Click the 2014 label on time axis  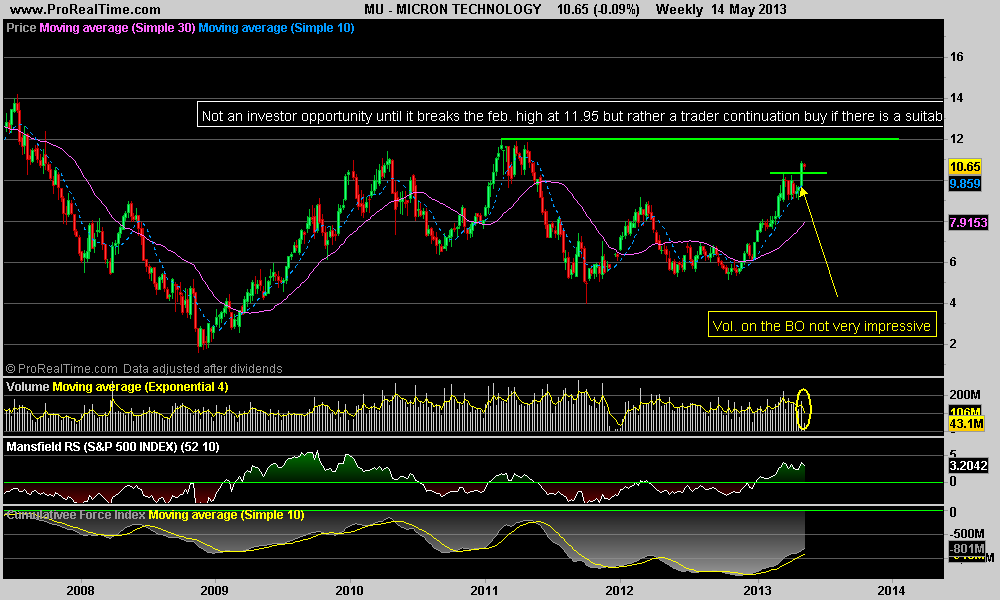click(892, 590)
